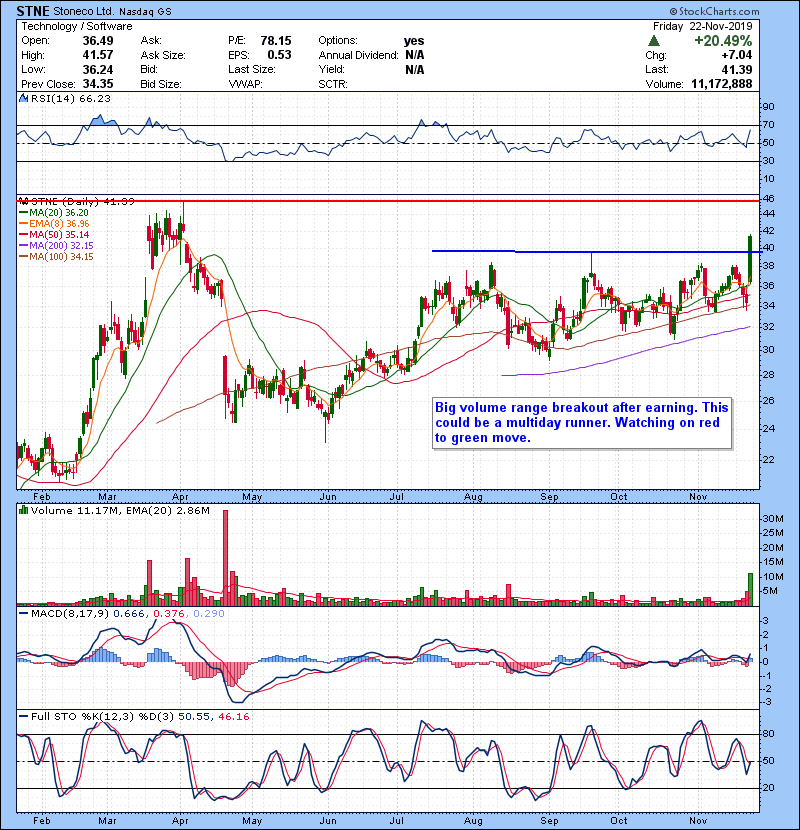The width and height of the screenshot is (800, 830).
Task: Click the Prev Close value 34.35
Action: pos(98,84)
